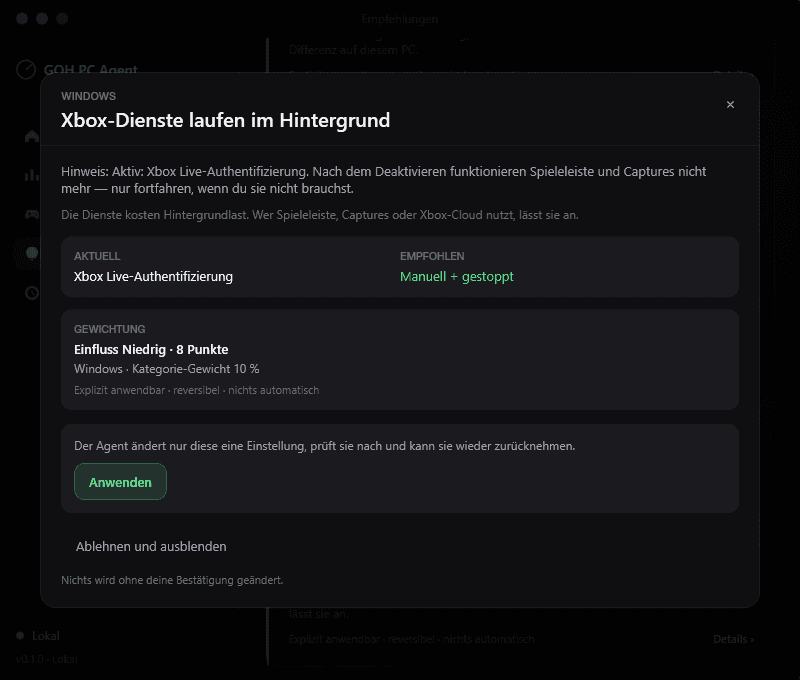Image resolution: width=800 pixels, height=680 pixels.
Task: Open the gamepad sidebar icon
Action: coord(32,214)
